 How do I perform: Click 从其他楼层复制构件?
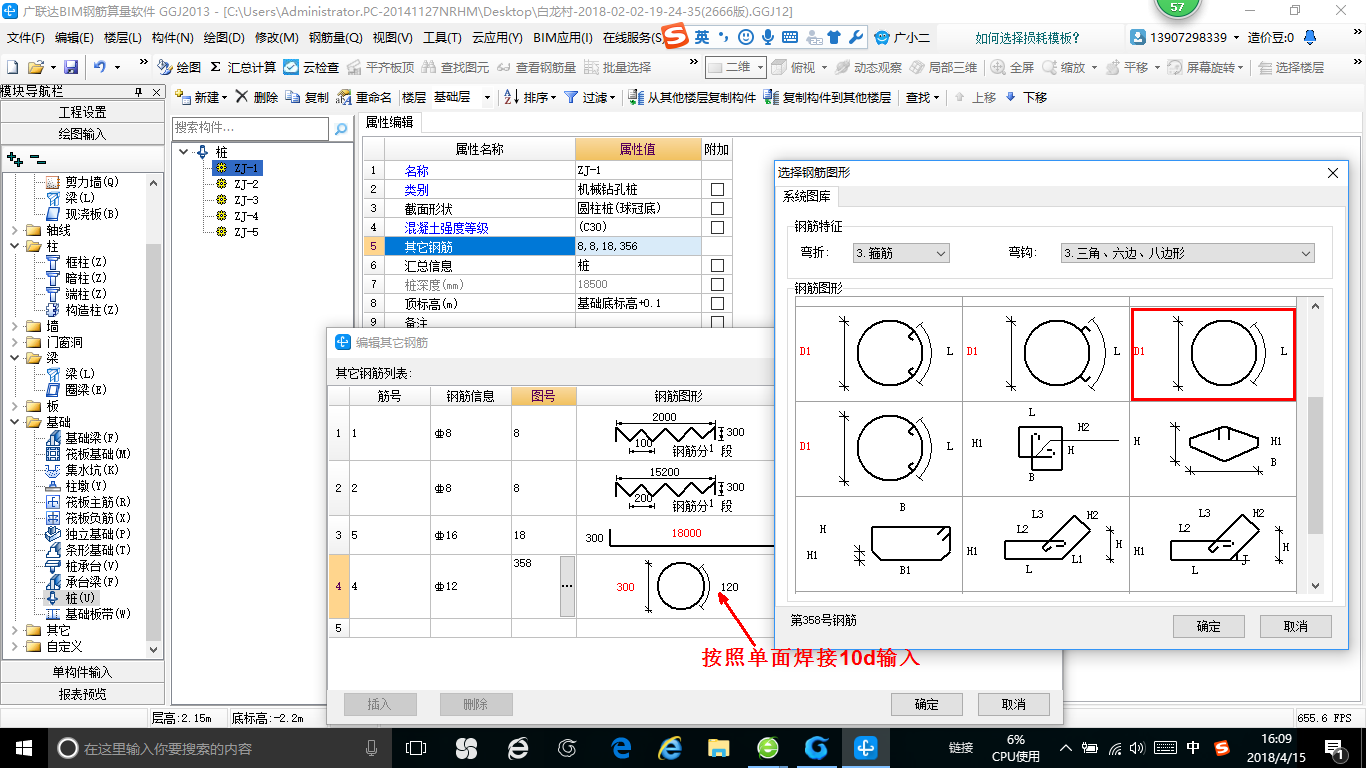click(692, 97)
